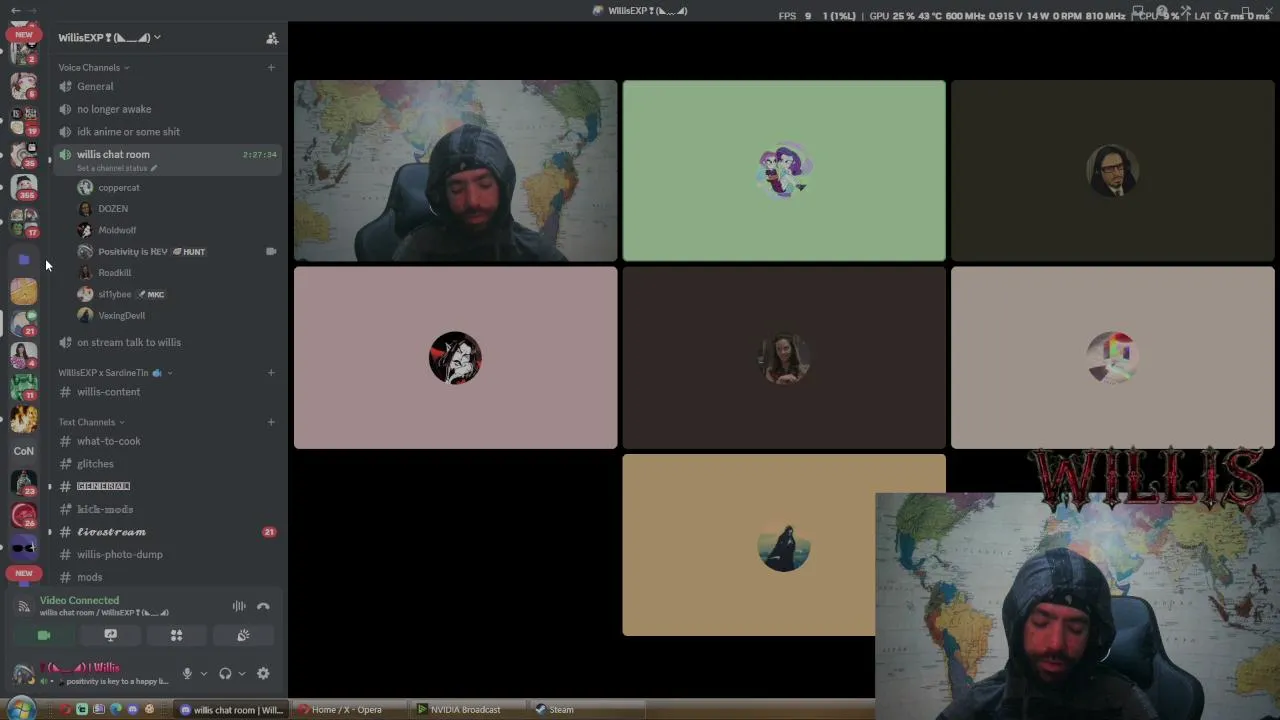
Task: Click the Opera quick launch icon in the taskbar
Action: point(65,710)
